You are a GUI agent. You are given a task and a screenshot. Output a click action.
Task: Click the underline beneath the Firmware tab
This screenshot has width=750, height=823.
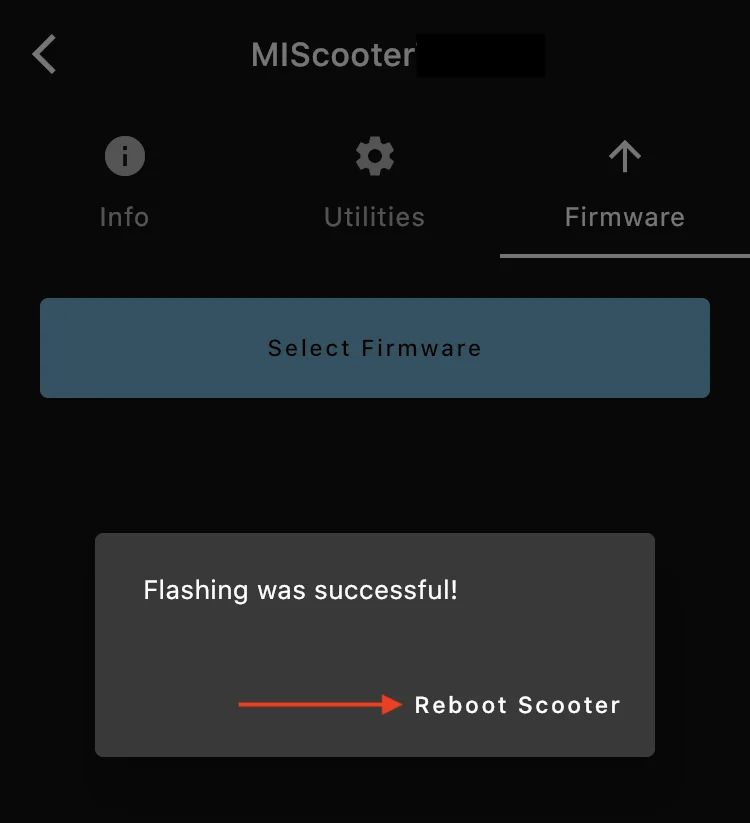point(624,255)
